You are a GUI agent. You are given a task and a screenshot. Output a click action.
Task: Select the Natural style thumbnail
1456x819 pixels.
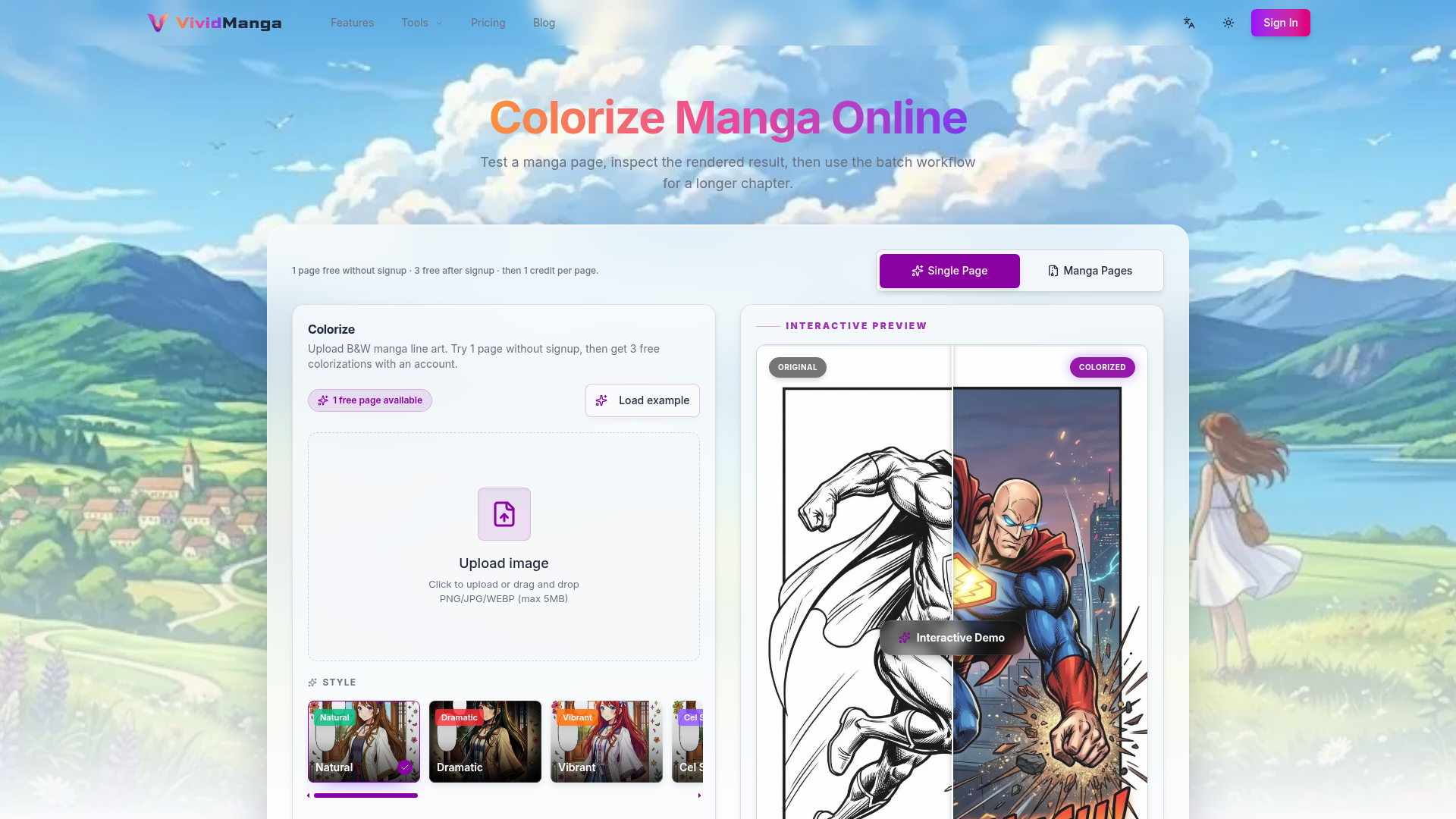[x=364, y=742]
